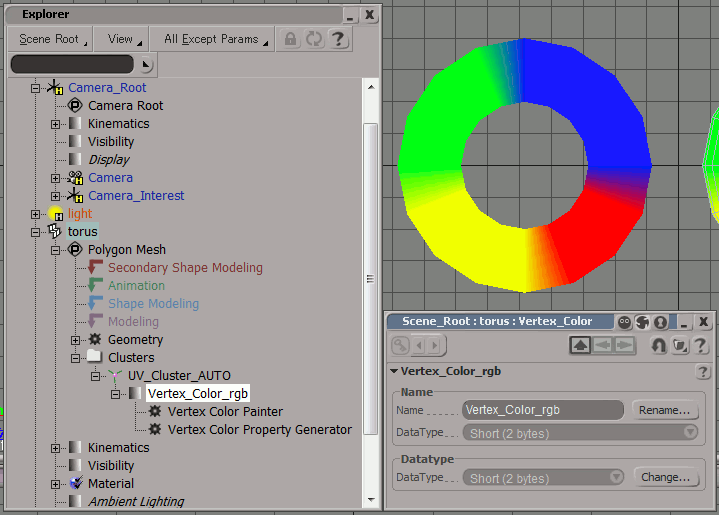Click the Name text field
The image size is (719, 515).
click(543, 410)
